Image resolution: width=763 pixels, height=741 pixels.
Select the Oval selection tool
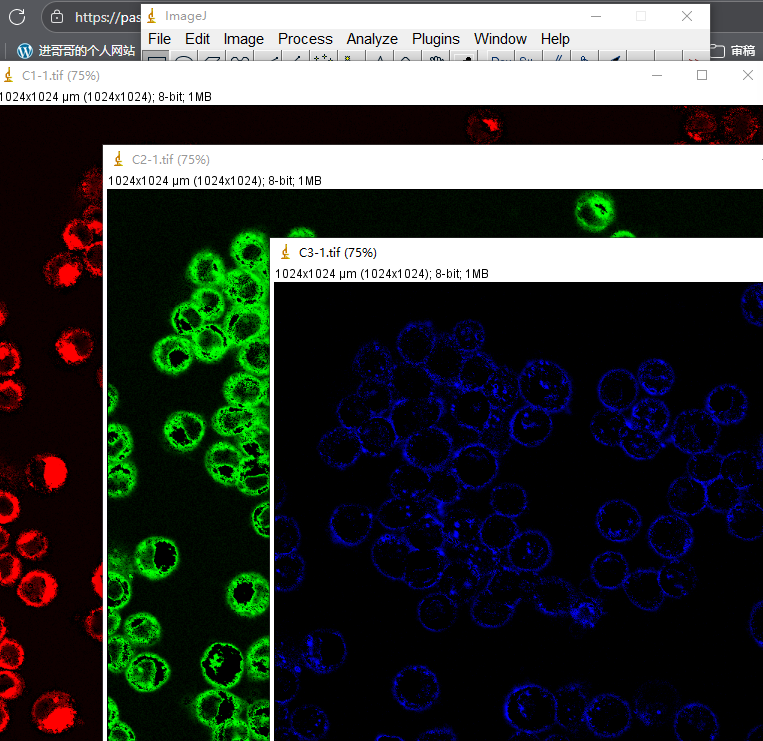tap(184, 61)
